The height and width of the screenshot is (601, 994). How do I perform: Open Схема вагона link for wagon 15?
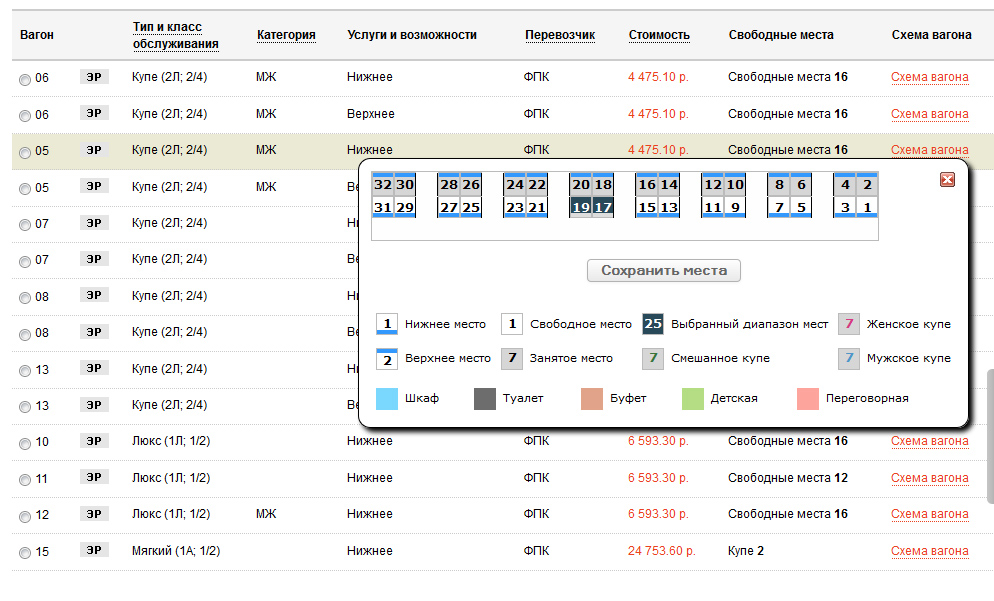(x=929, y=551)
